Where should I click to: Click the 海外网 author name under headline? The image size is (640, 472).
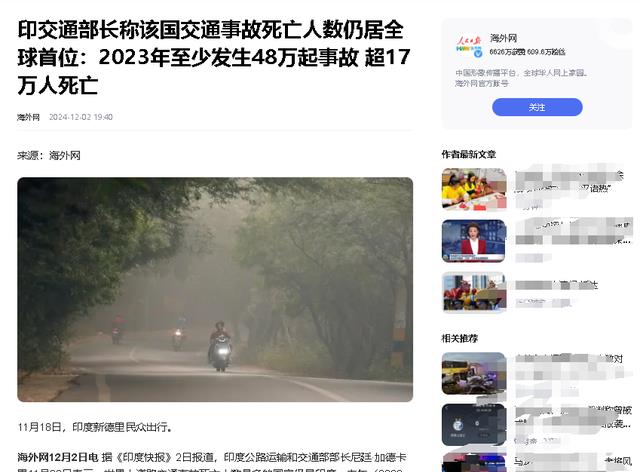(29, 117)
